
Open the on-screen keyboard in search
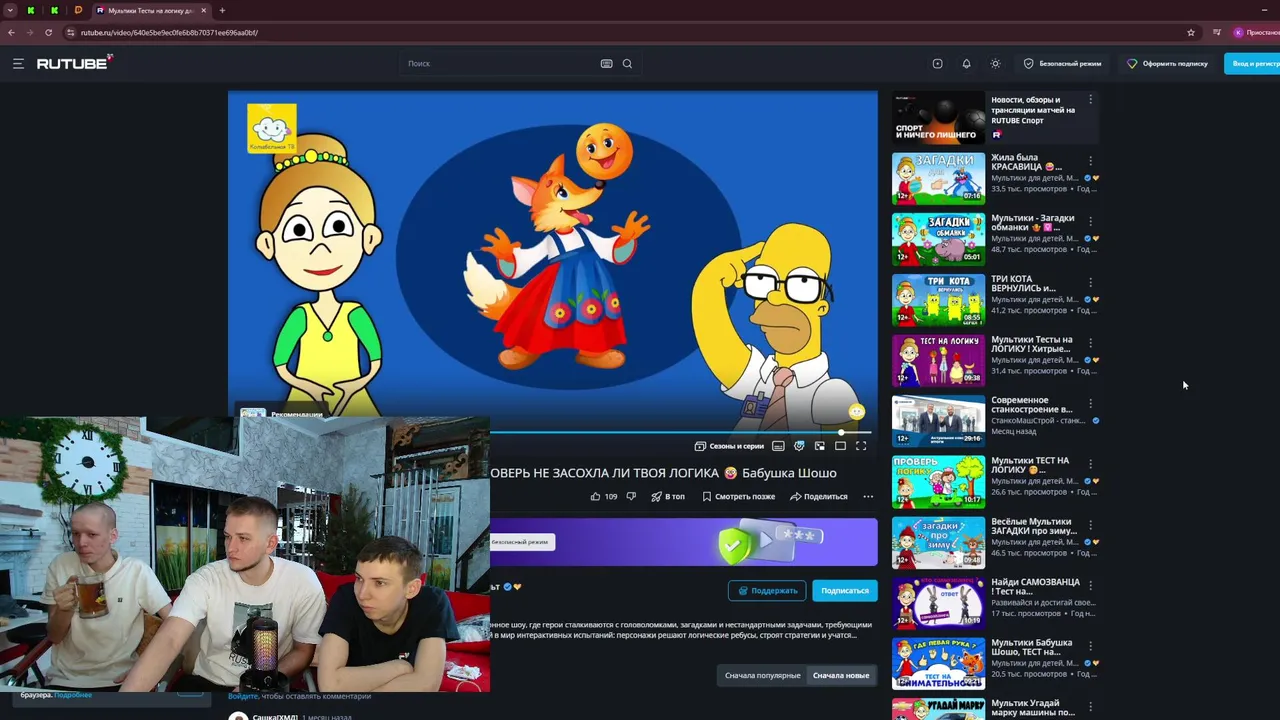point(606,63)
